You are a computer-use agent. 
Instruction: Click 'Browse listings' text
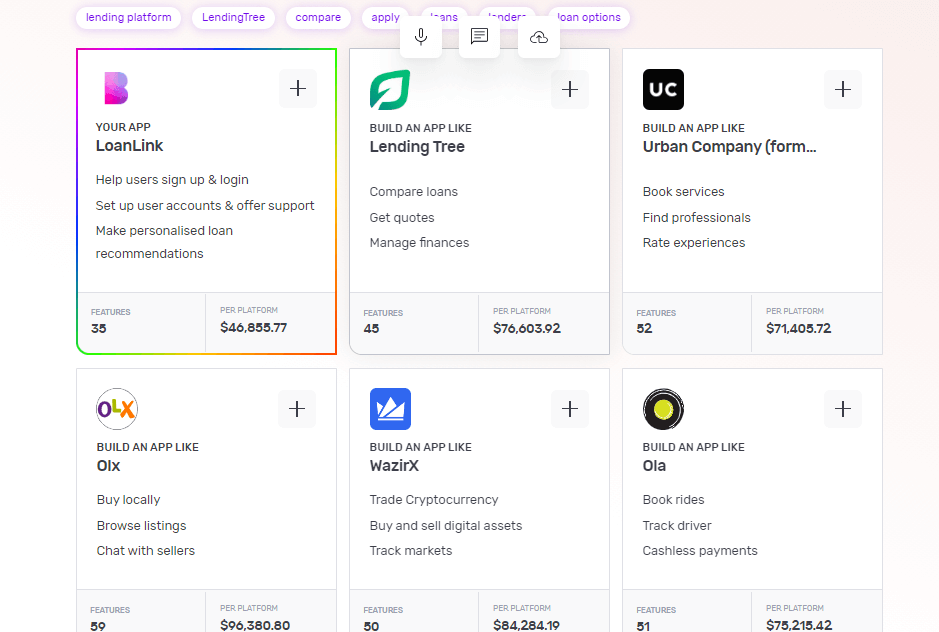click(x=141, y=525)
